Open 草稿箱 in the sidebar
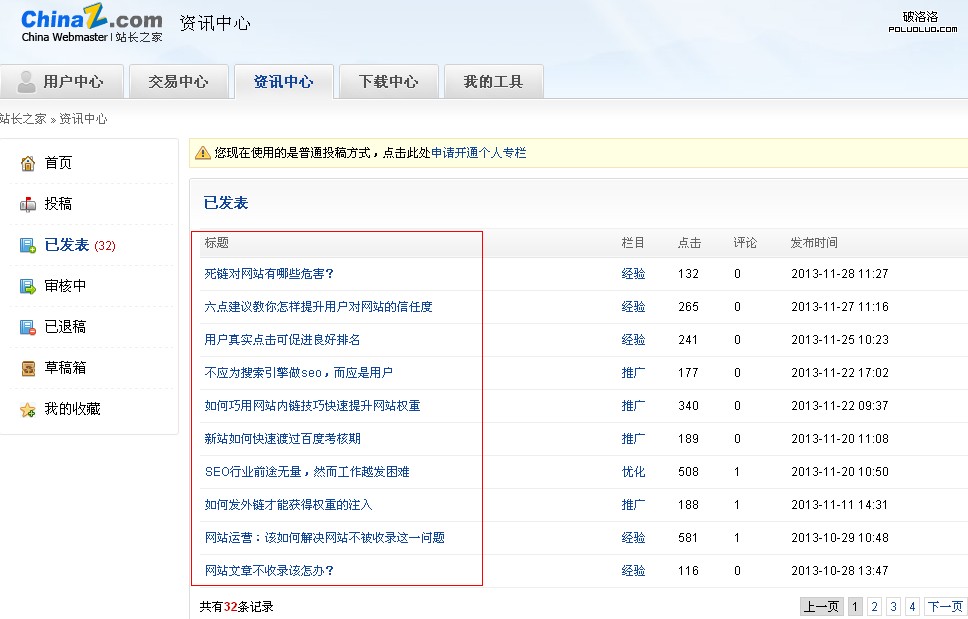The width and height of the screenshot is (968, 619). point(65,368)
